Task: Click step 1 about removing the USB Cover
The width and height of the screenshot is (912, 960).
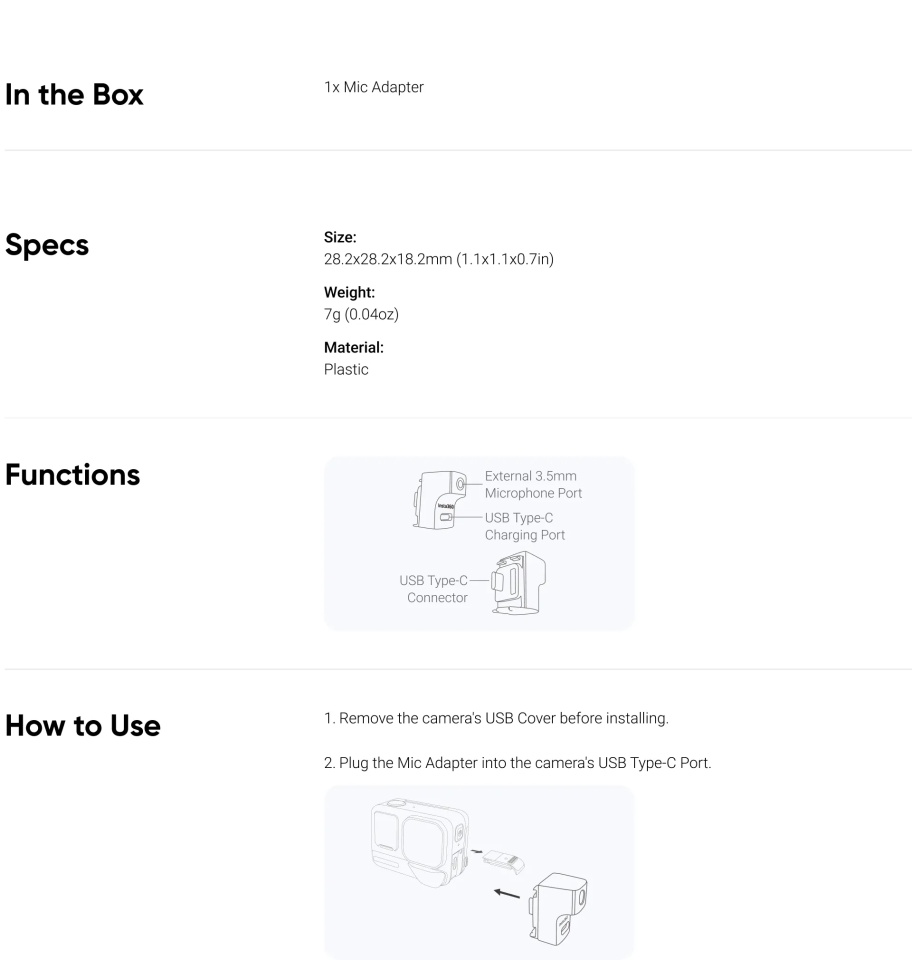Action: click(496, 718)
